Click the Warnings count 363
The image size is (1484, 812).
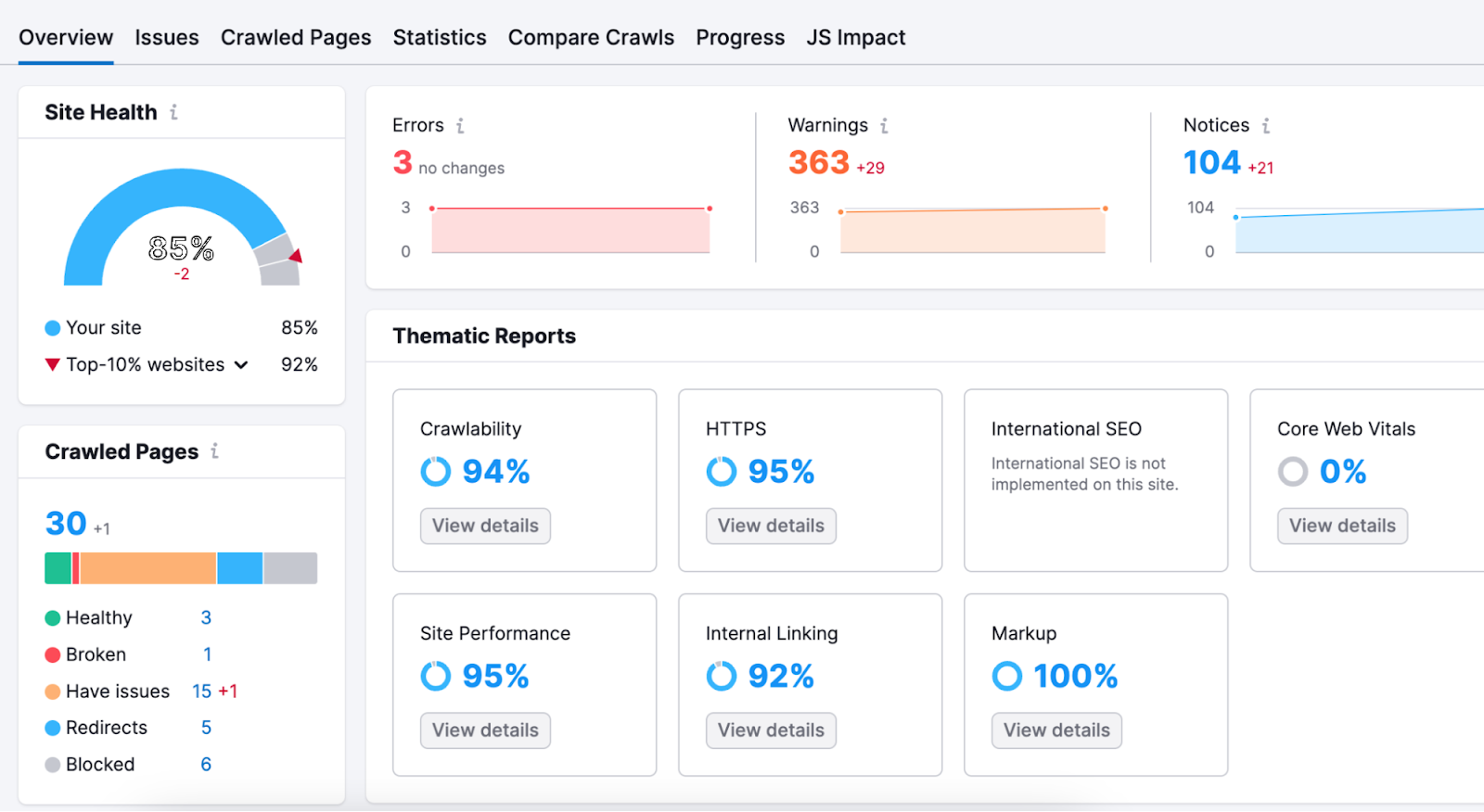[x=819, y=163]
